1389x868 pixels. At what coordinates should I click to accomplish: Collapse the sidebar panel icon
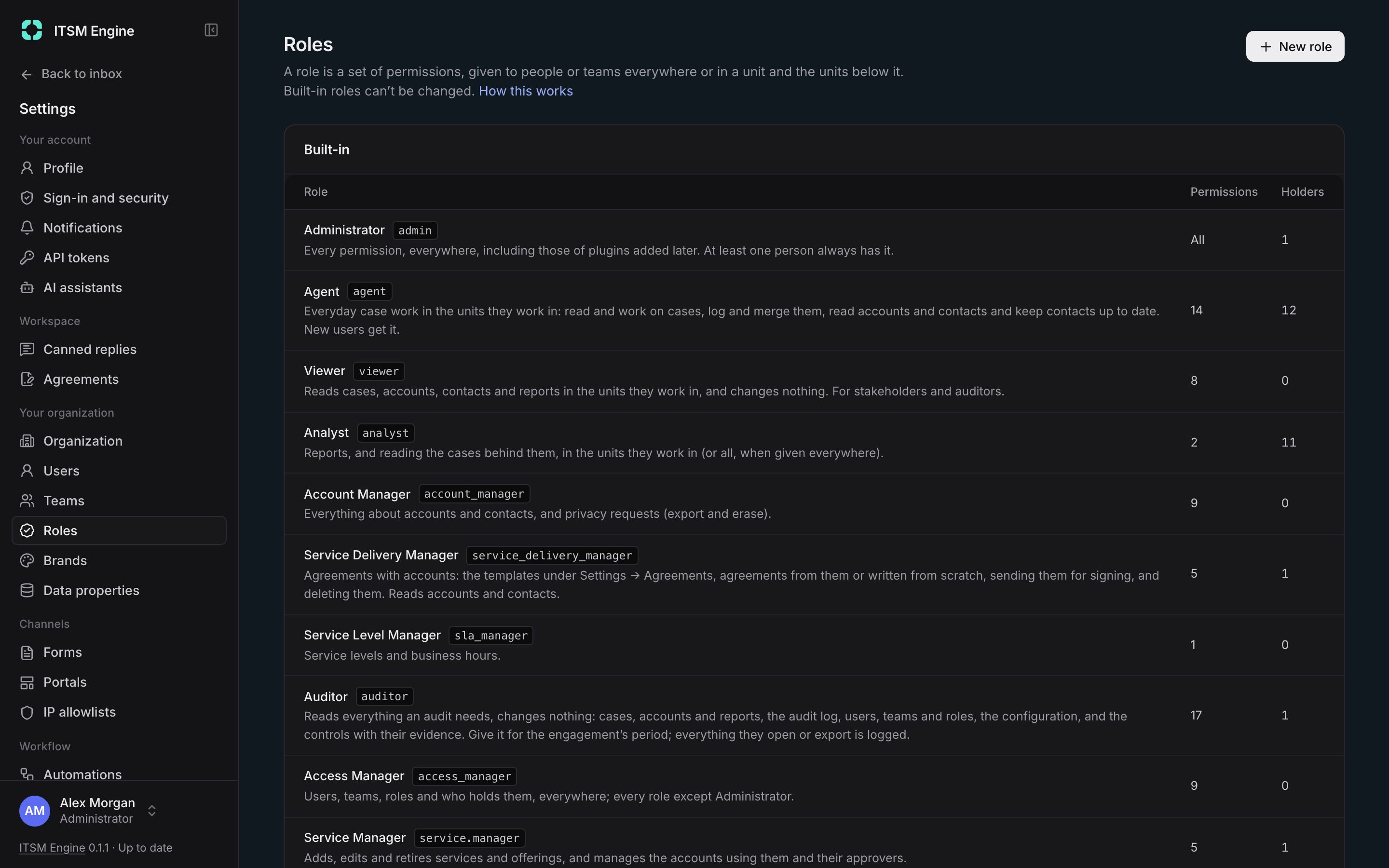[211, 30]
